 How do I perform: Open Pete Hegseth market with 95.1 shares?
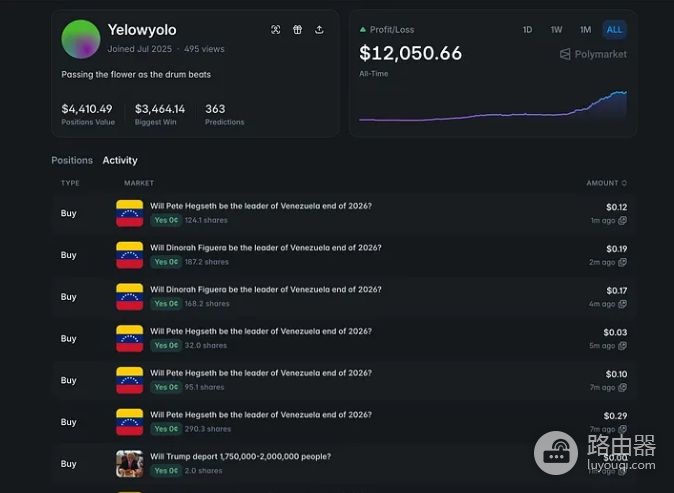(x=261, y=373)
